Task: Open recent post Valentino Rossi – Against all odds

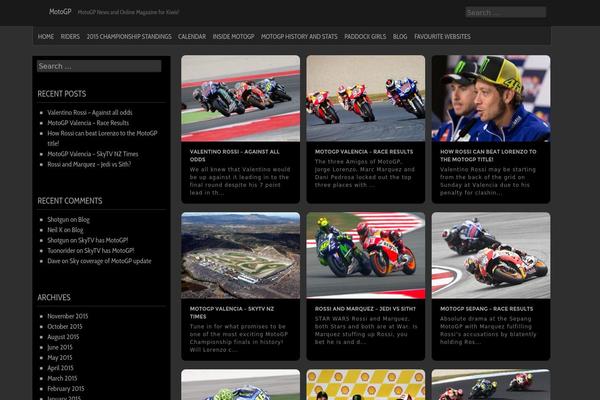Action: click(x=90, y=113)
